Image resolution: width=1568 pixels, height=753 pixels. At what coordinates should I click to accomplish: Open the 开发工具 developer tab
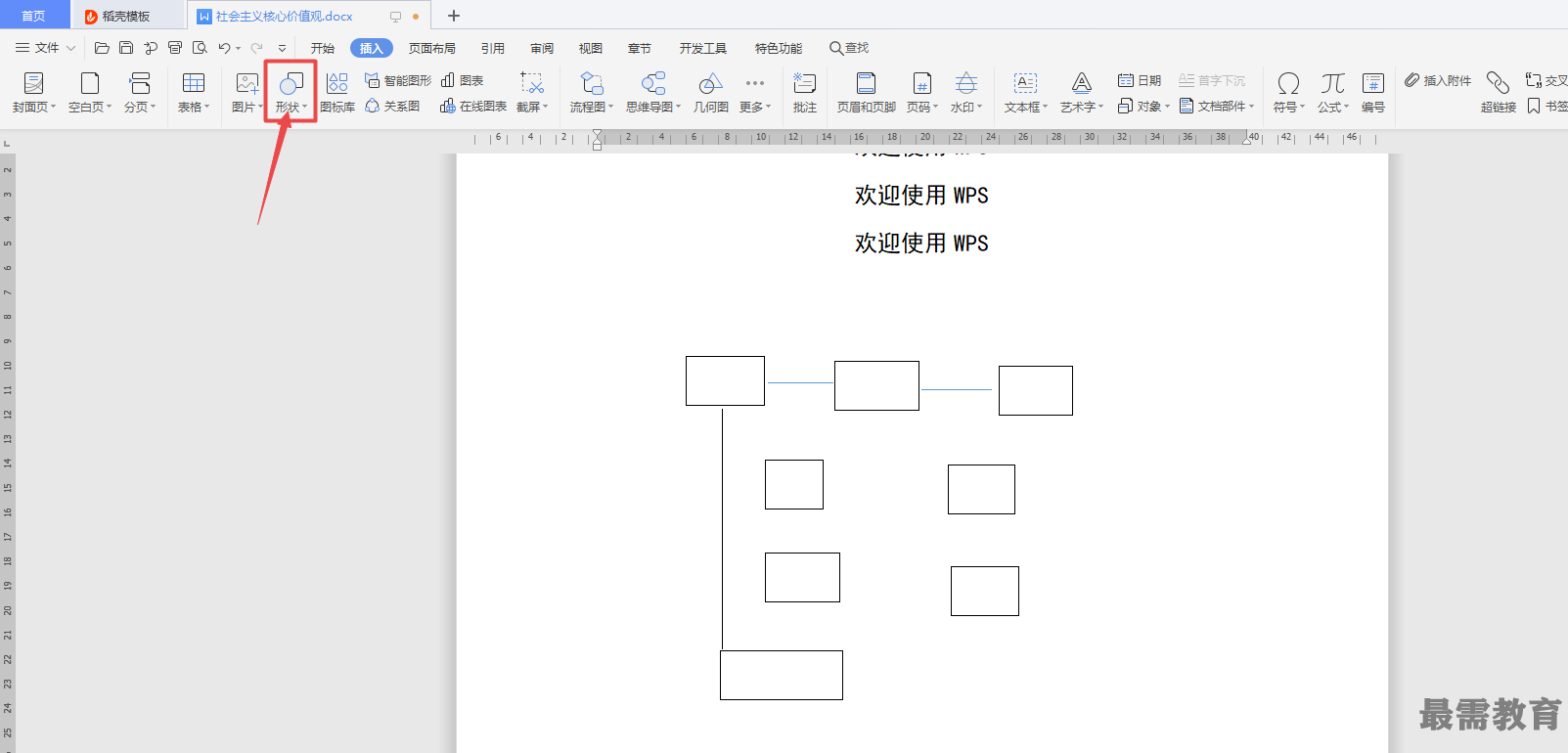click(703, 48)
